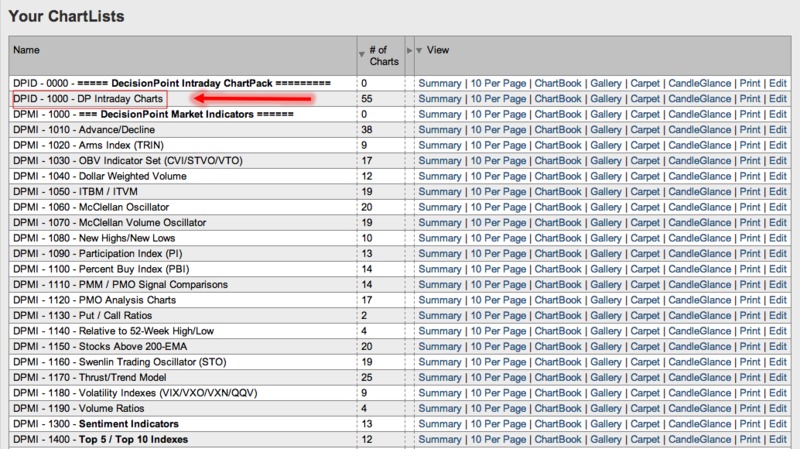Print the DPMI - 1300 Sentiment Indicators list
Viewport: 800px width, 449px height.
click(749, 424)
